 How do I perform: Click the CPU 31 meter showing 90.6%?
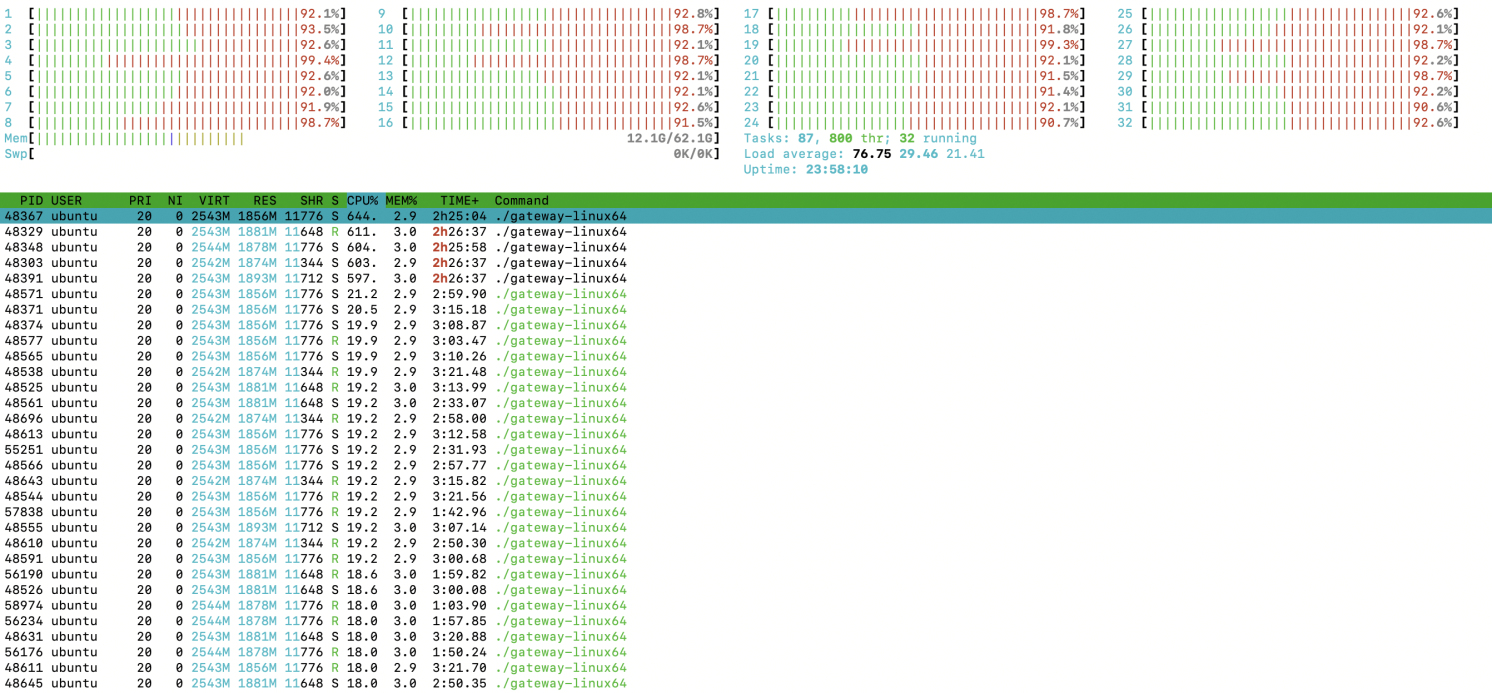point(1288,107)
